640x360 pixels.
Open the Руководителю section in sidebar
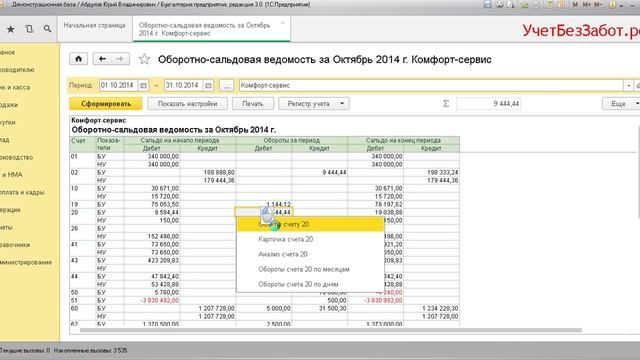[x=17, y=70]
